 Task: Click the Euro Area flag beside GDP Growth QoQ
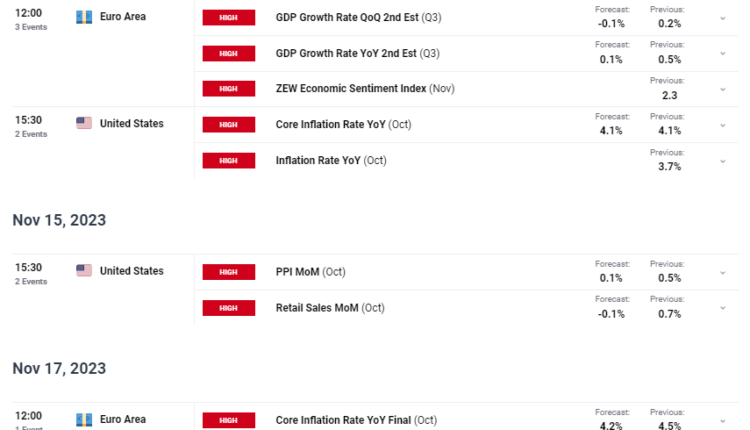pos(84,17)
